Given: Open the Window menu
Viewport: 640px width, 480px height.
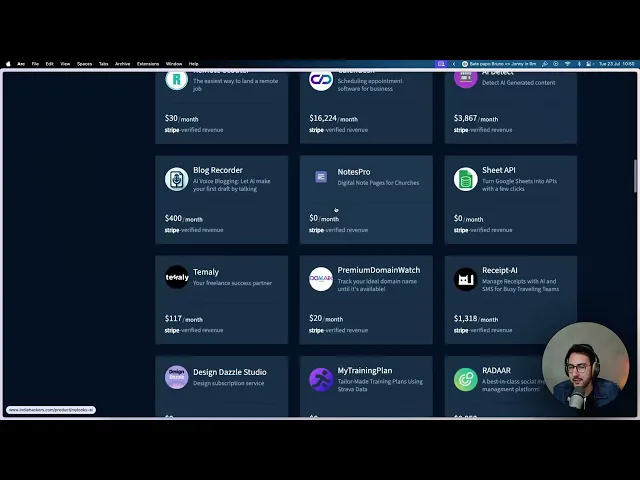Looking at the screenshot, I should pyautogui.click(x=174, y=64).
